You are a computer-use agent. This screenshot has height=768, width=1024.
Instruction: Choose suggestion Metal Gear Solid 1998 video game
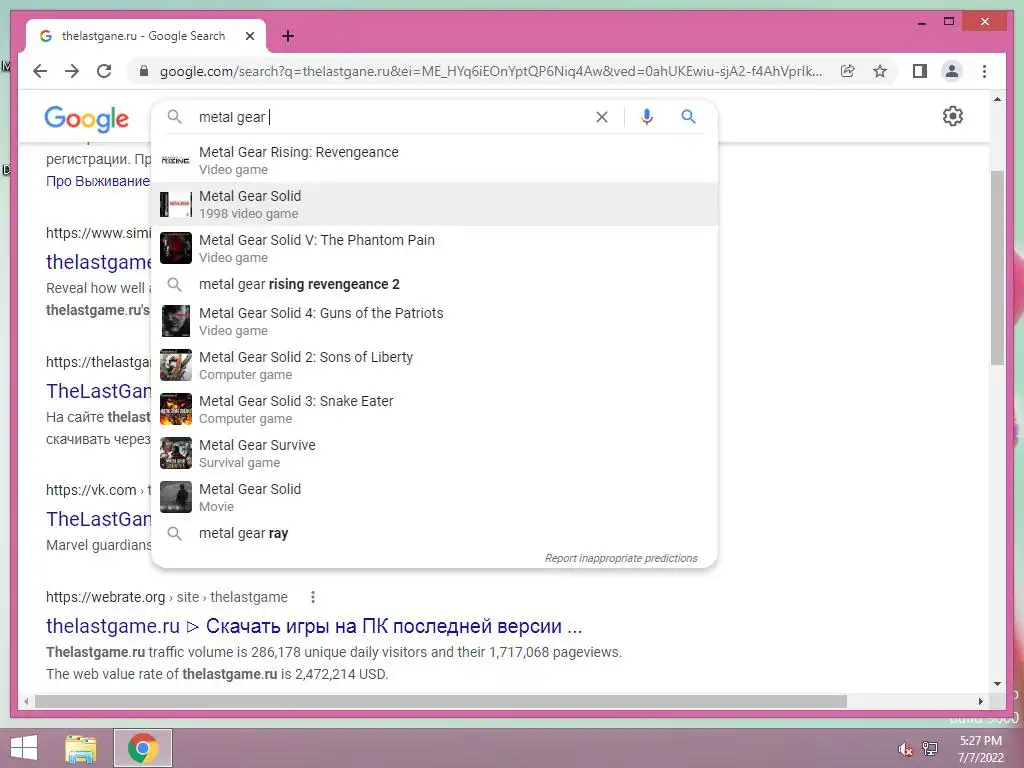(x=434, y=204)
